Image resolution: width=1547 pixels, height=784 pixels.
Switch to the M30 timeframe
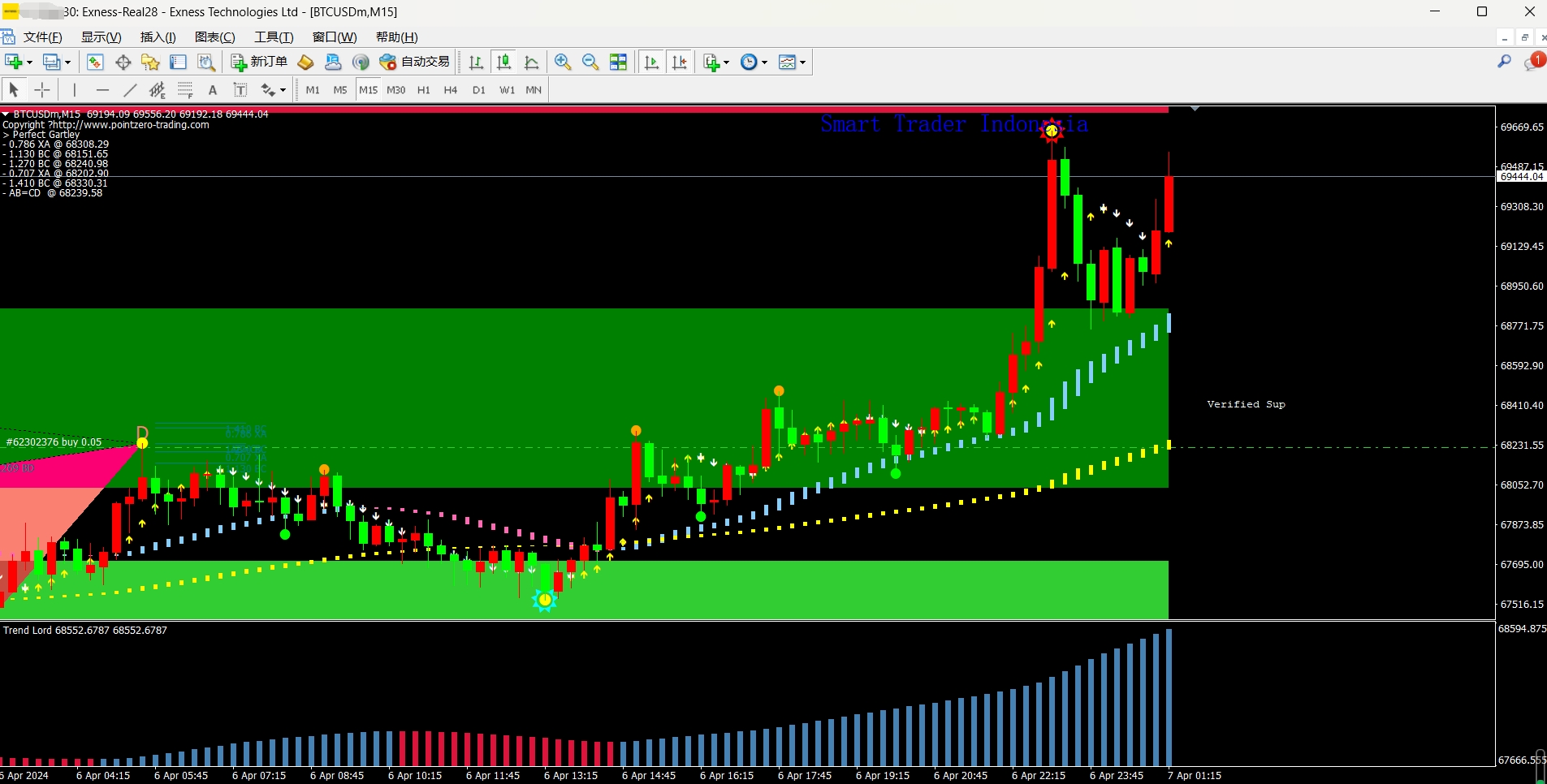[x=396, y=90]
